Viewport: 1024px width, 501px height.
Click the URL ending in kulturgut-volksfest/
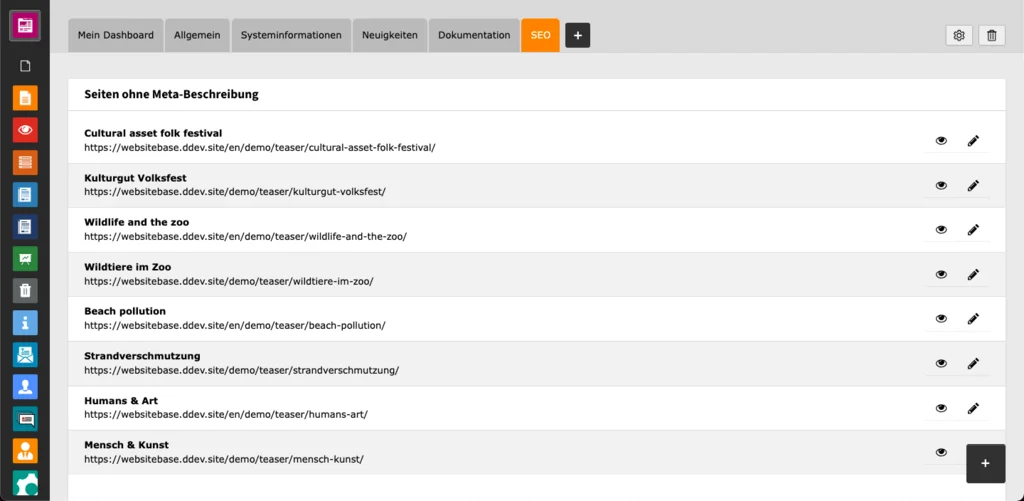pyautogui.click(x=235, y=192)
